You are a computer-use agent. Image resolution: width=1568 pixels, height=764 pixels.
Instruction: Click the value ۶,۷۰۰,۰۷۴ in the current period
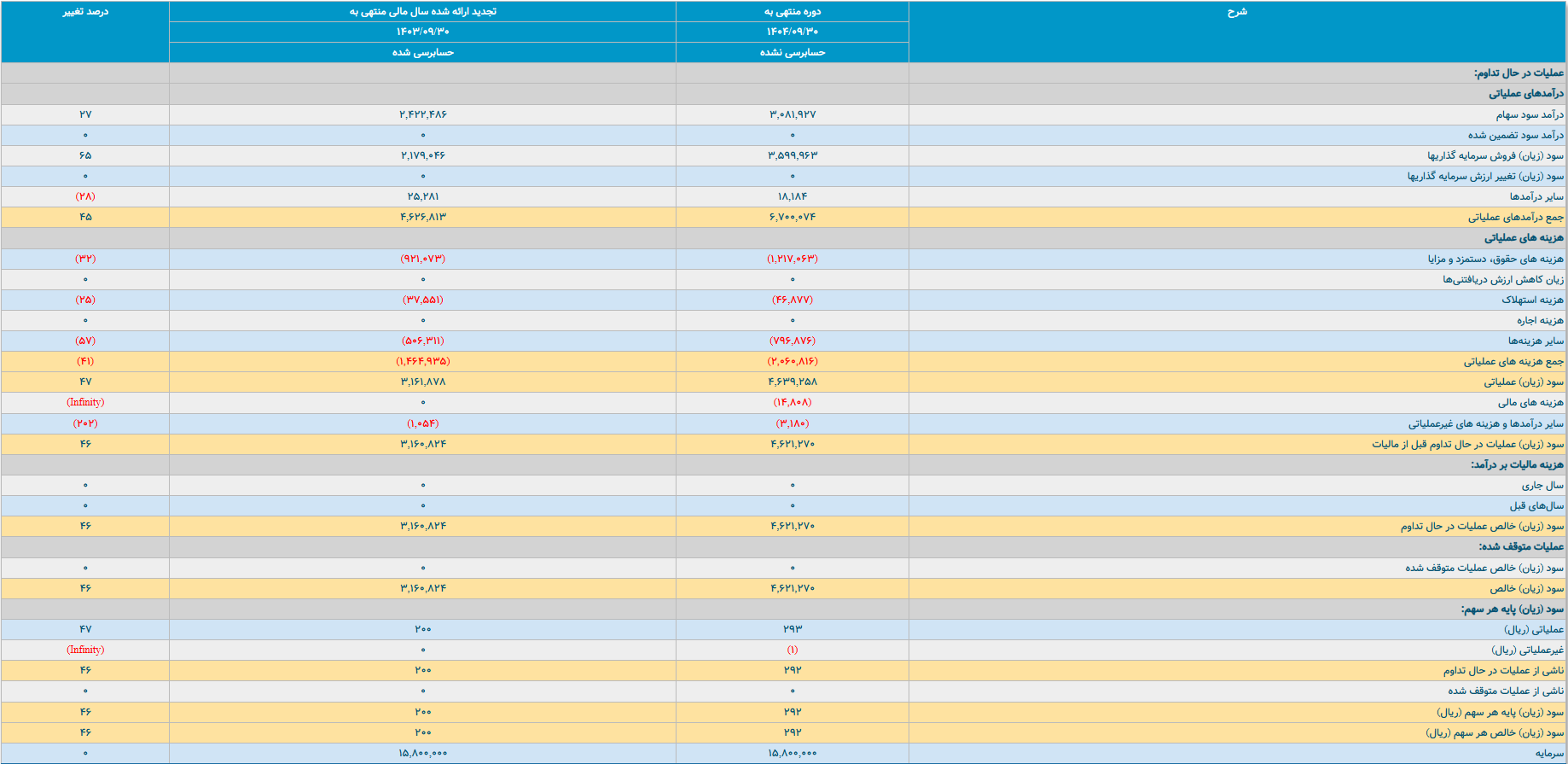[792, 217]
